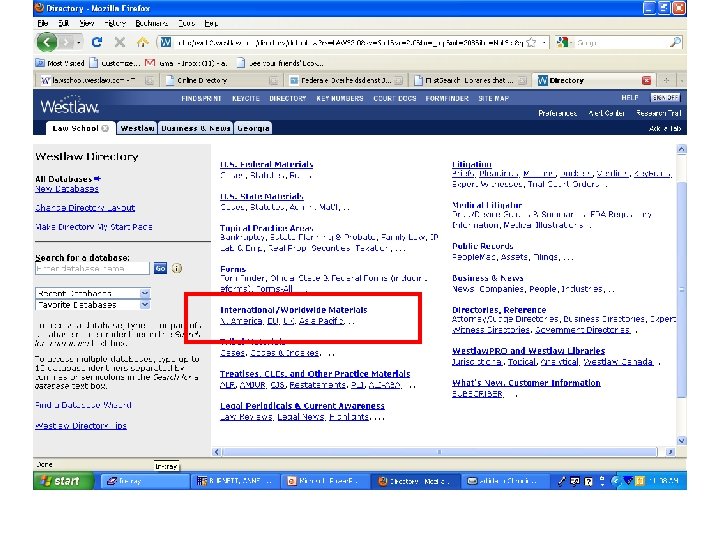
Task: Open the address bar history dropdown
Action: [x=544, y=43]
